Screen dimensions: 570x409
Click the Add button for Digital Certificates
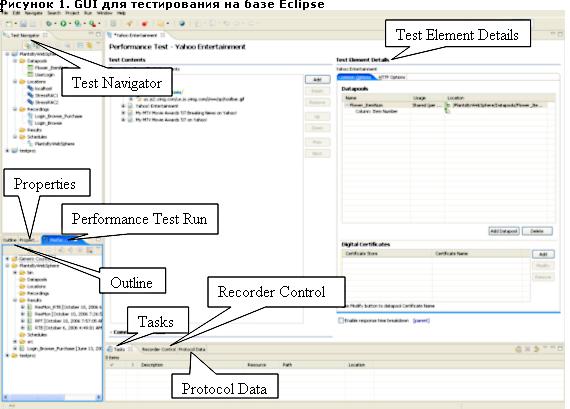(543, 254)
